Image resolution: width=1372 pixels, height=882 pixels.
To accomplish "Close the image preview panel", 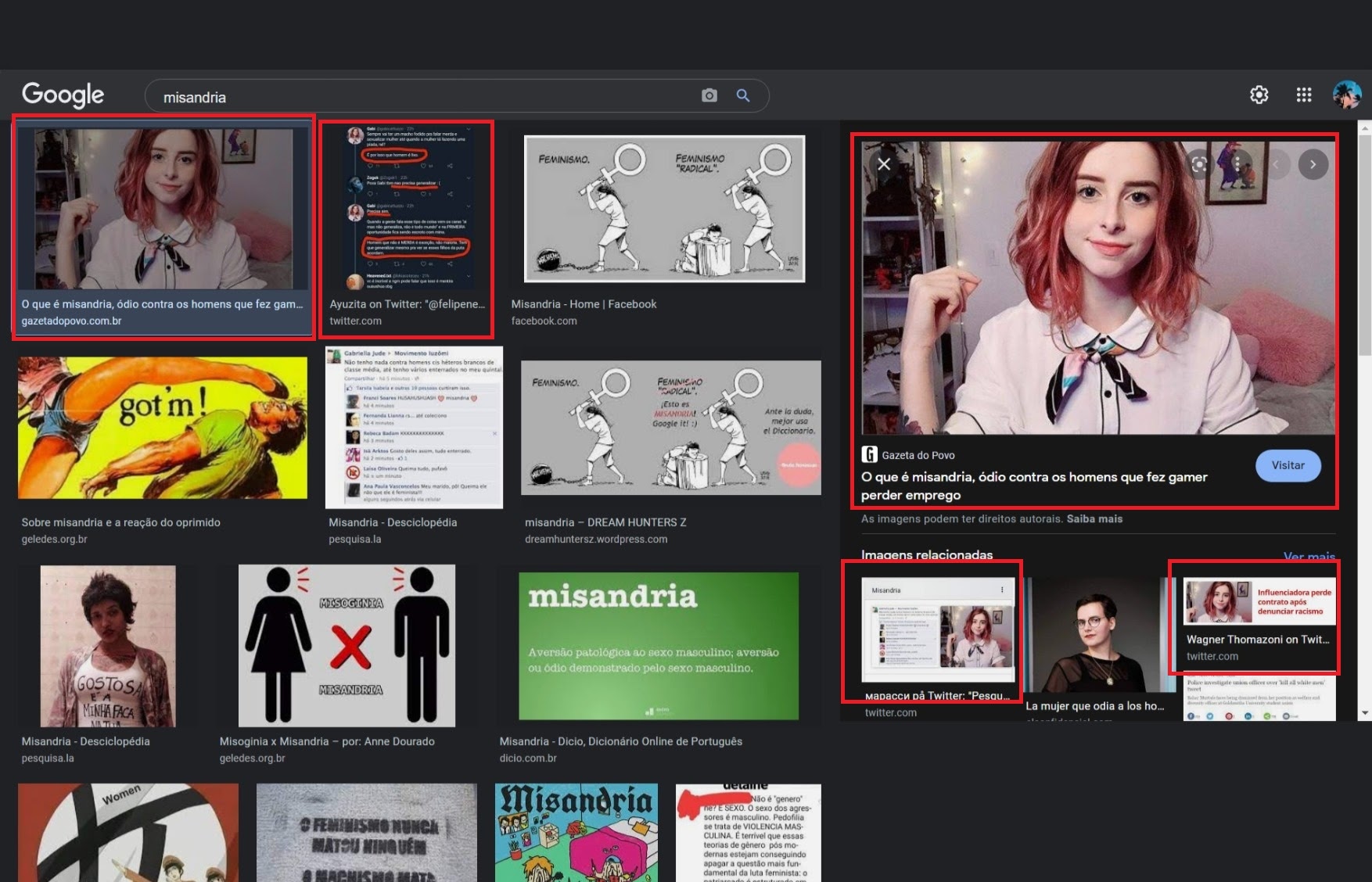I will pyautogui.click(x=884, y=164).
